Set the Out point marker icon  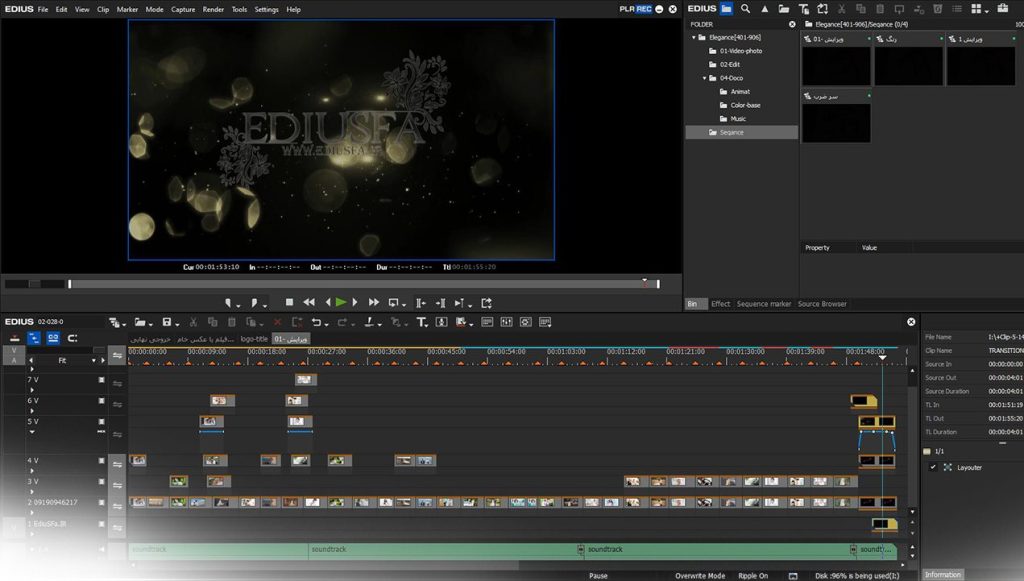(x=254, y=303)
